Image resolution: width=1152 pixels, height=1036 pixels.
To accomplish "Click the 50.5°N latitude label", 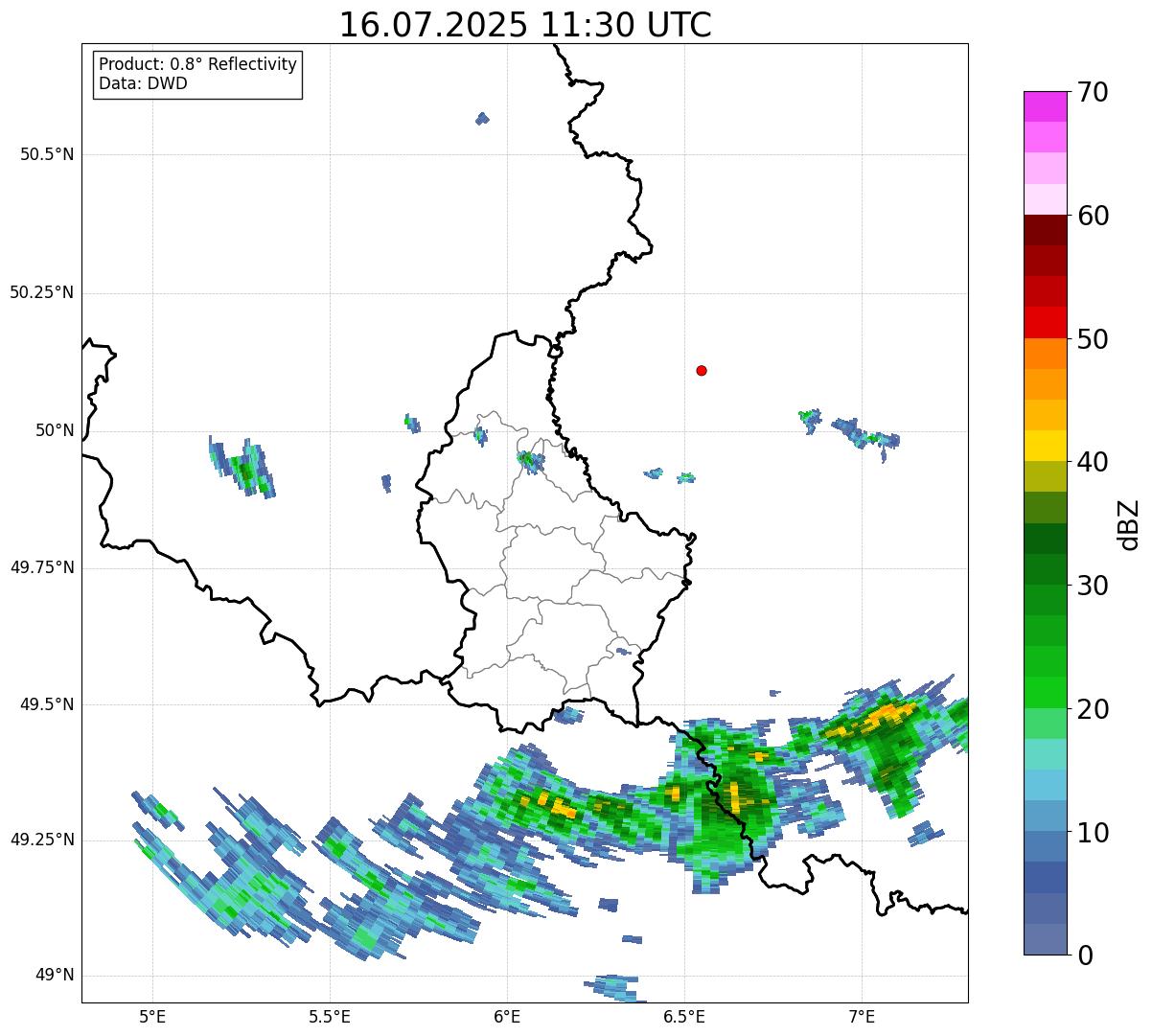I will [x=47, y=154].
